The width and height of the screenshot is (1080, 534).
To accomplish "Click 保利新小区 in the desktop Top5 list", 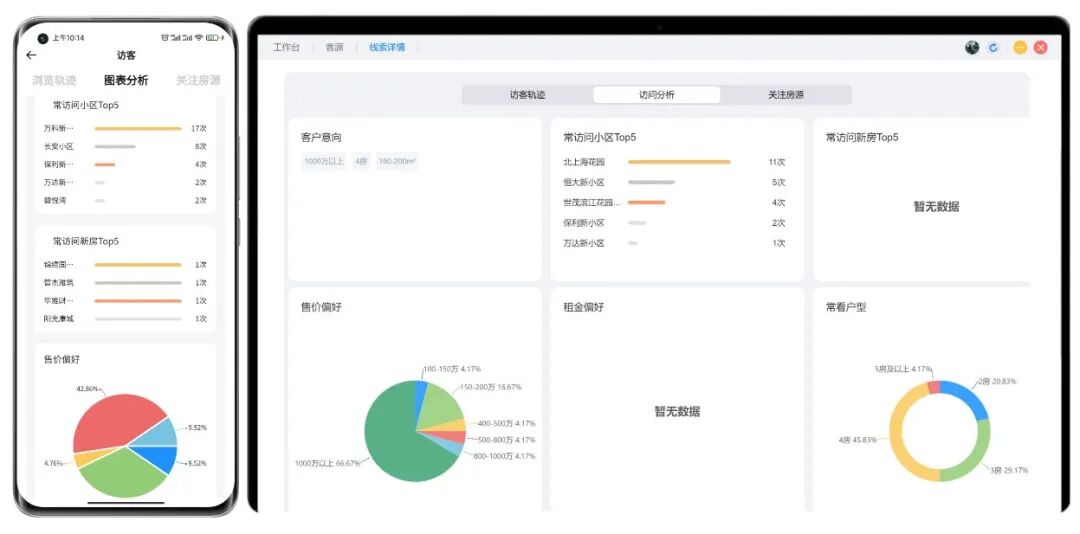I will point(583,223).
